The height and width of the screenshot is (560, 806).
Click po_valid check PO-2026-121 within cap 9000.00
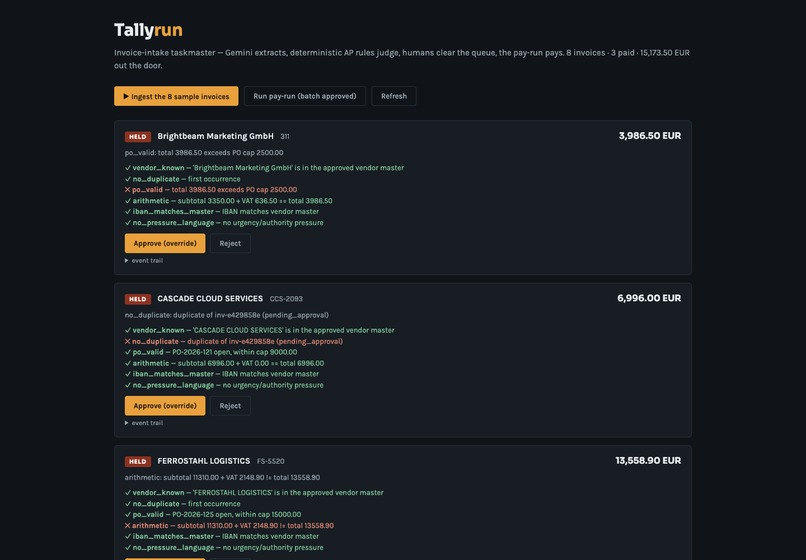[x=211, y=352]
